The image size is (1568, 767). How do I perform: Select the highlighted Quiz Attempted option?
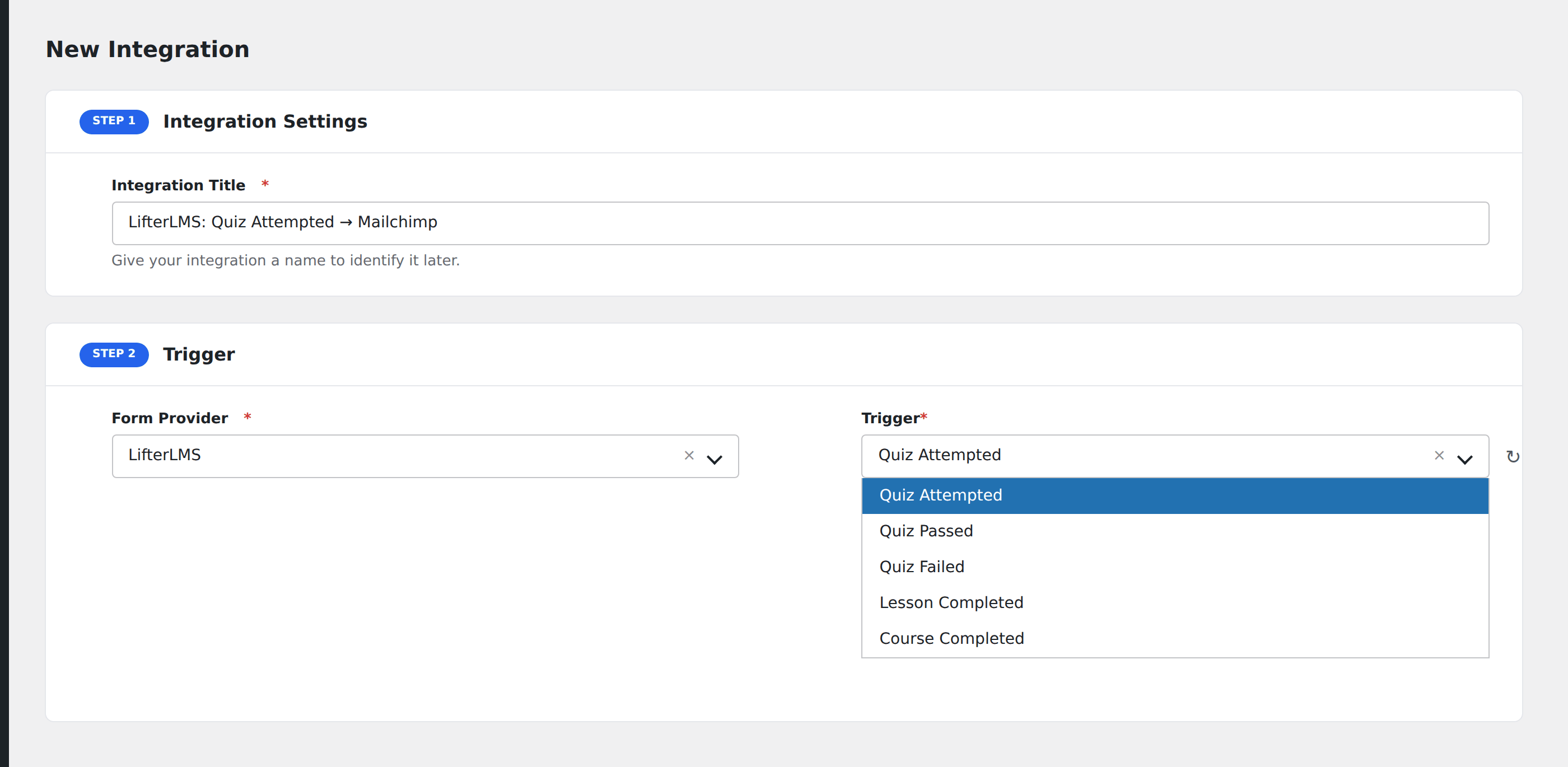click(1175, 495)
